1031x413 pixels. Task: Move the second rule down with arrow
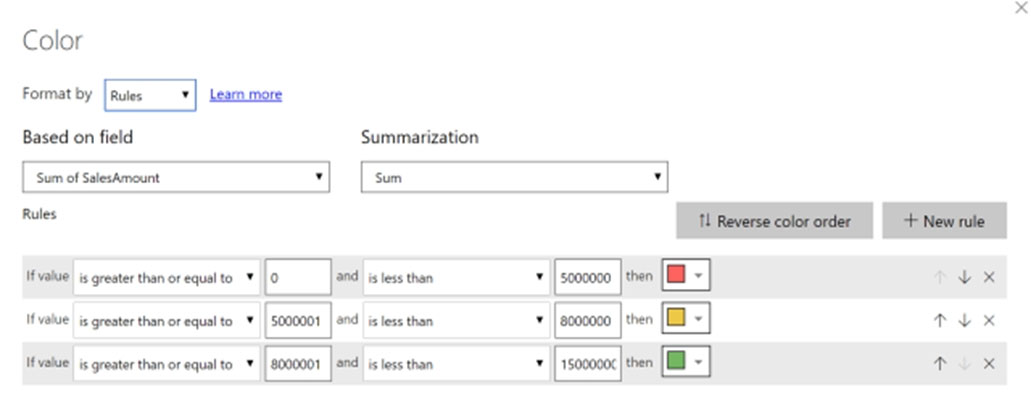[964, 320]
